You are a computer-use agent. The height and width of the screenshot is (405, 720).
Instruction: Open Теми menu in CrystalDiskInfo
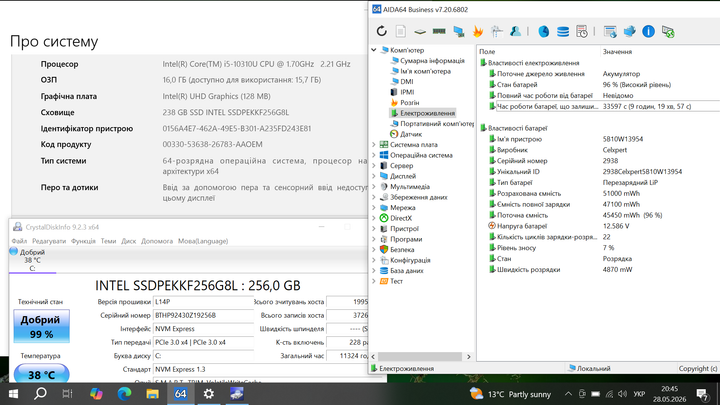108,241
